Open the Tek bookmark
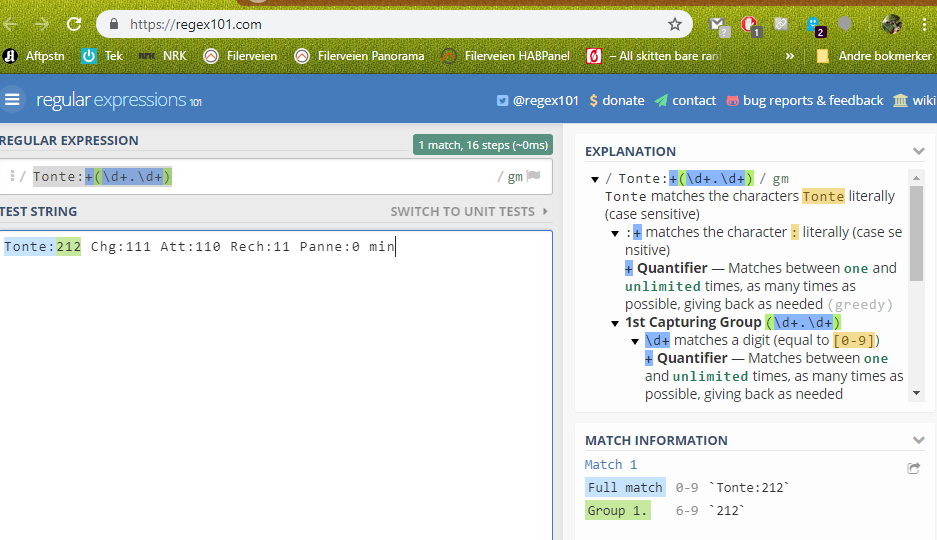 coord(102,56)
